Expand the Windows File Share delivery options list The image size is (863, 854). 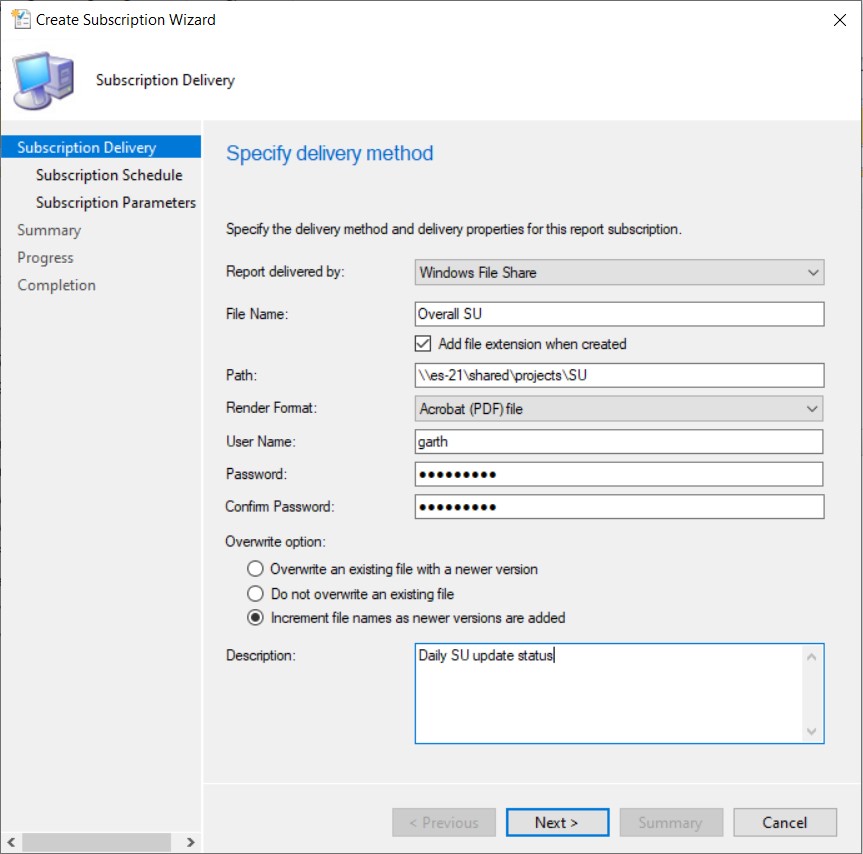point(812,272)
